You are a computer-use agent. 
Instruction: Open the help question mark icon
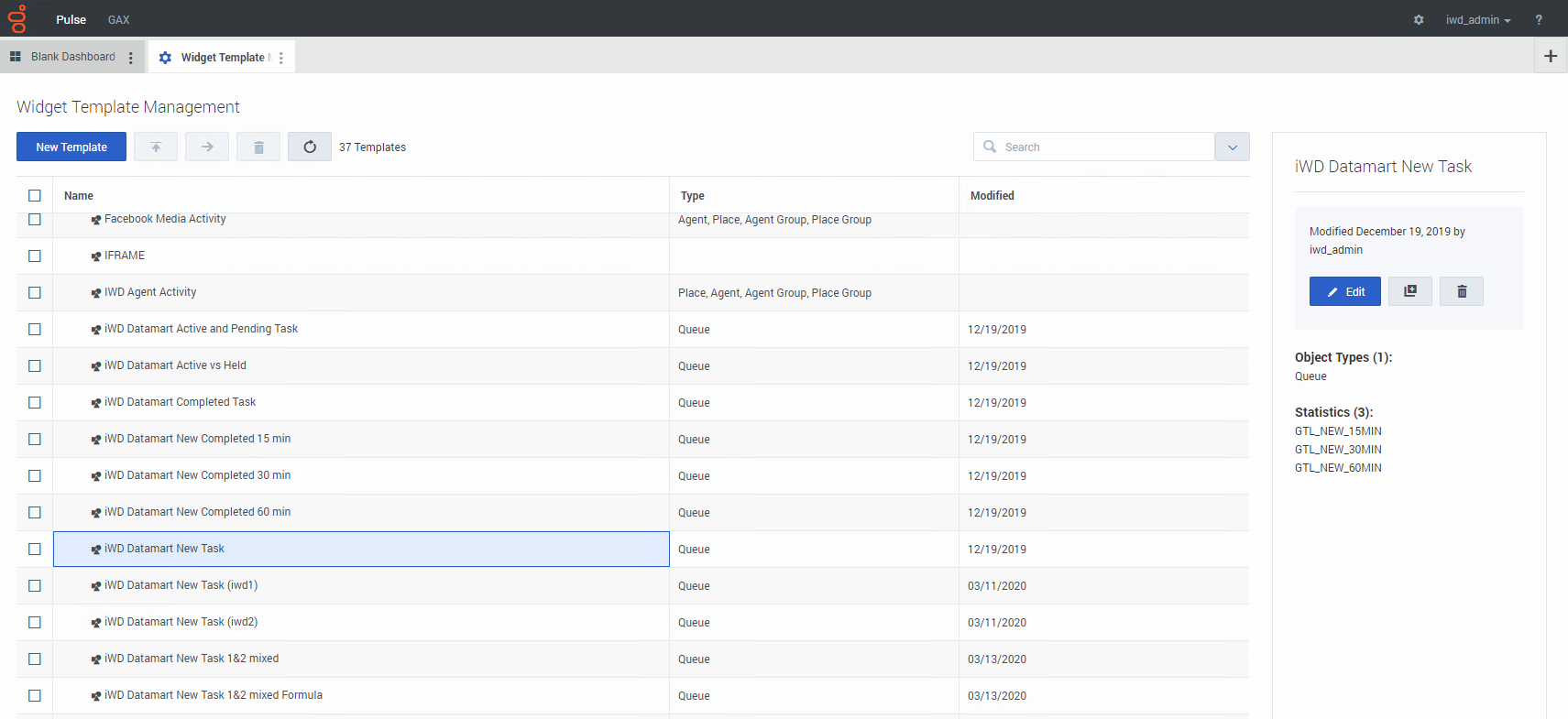tap(1539, 19)
